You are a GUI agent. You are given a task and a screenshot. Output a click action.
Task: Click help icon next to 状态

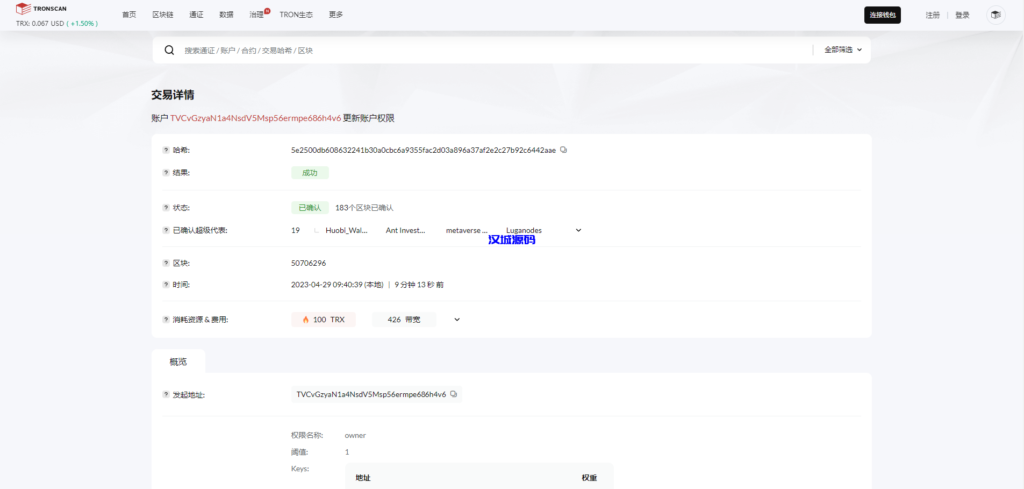point(166,208)
